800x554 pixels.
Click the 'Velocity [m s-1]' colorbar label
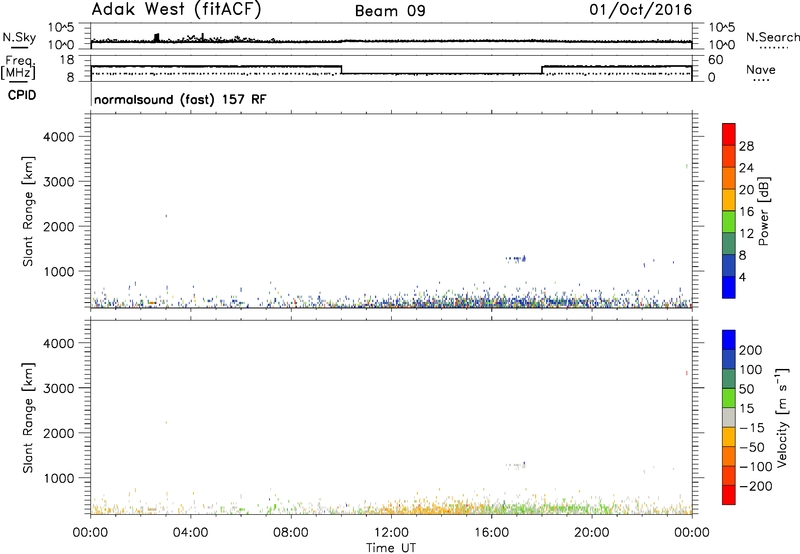(x=782, y=417)
